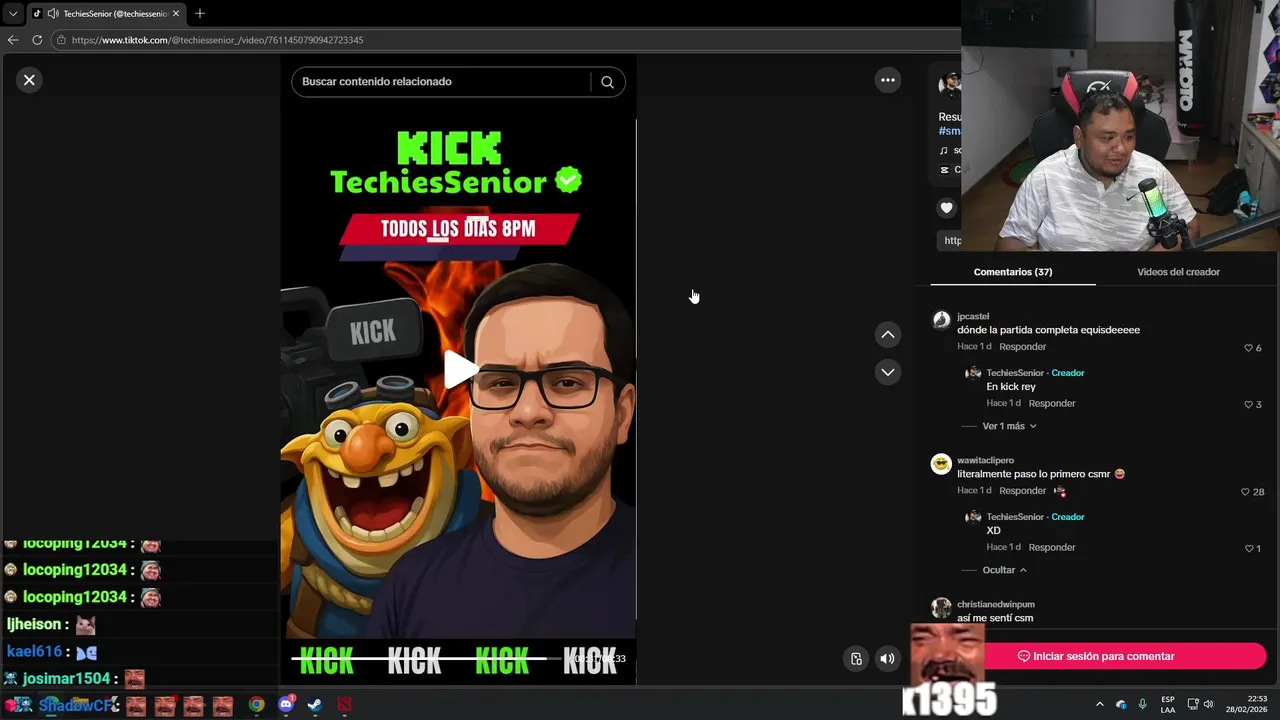Image resolution: width=1280 pixels, height=720 pixels.
Task: Open christianedwinpum username link
Action: point(996,604)
